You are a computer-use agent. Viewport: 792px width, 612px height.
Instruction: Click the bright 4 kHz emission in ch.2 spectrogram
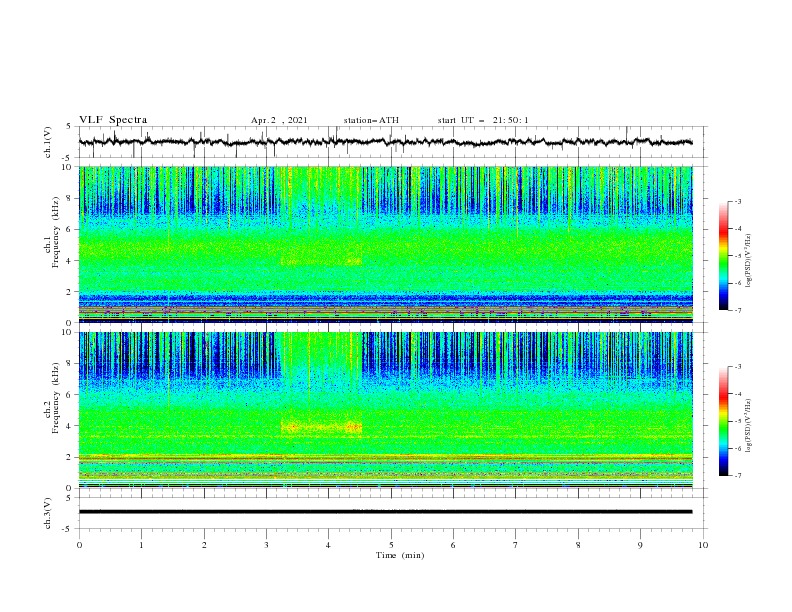click(321, 427)
